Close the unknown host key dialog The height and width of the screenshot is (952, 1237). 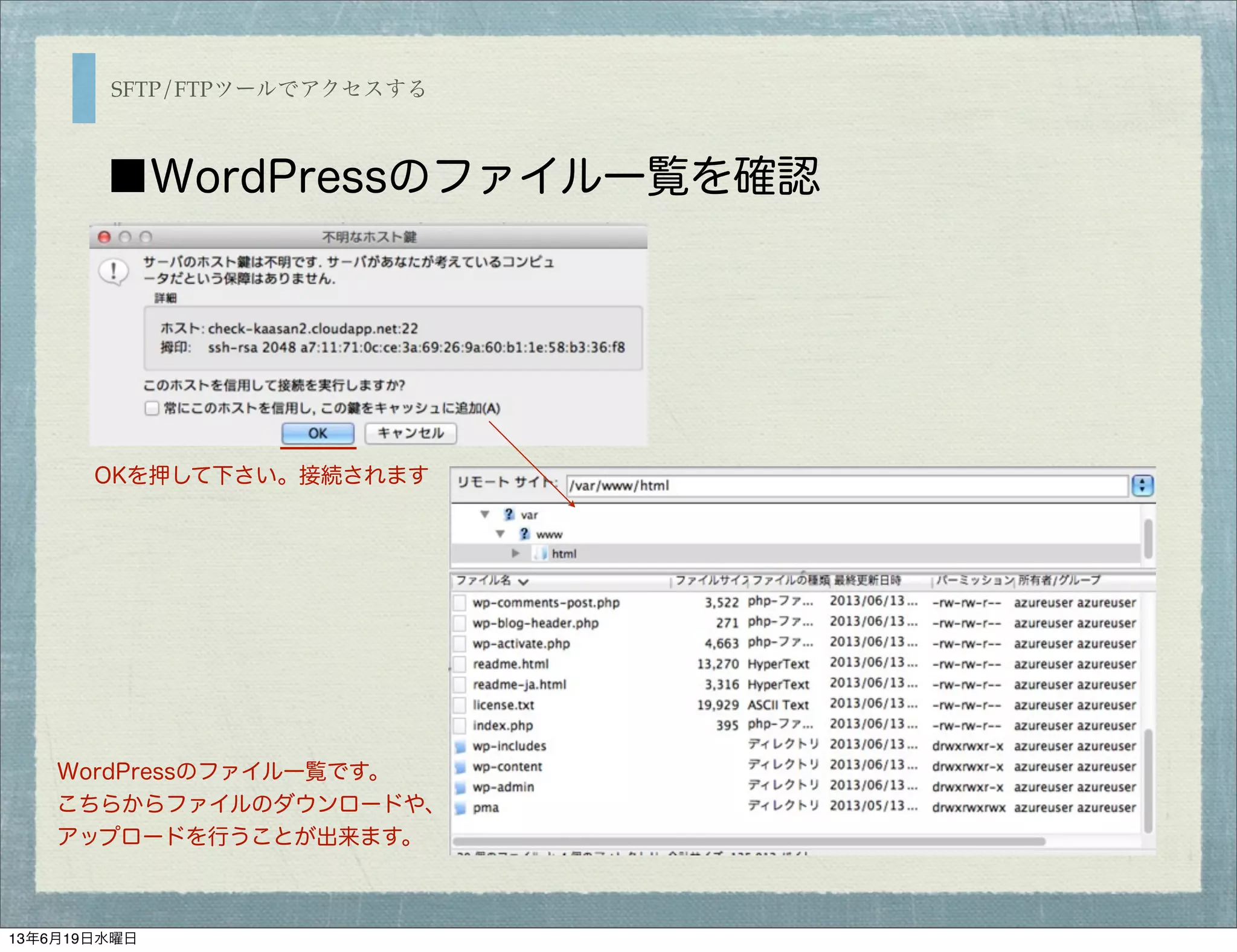coord(104,237)
